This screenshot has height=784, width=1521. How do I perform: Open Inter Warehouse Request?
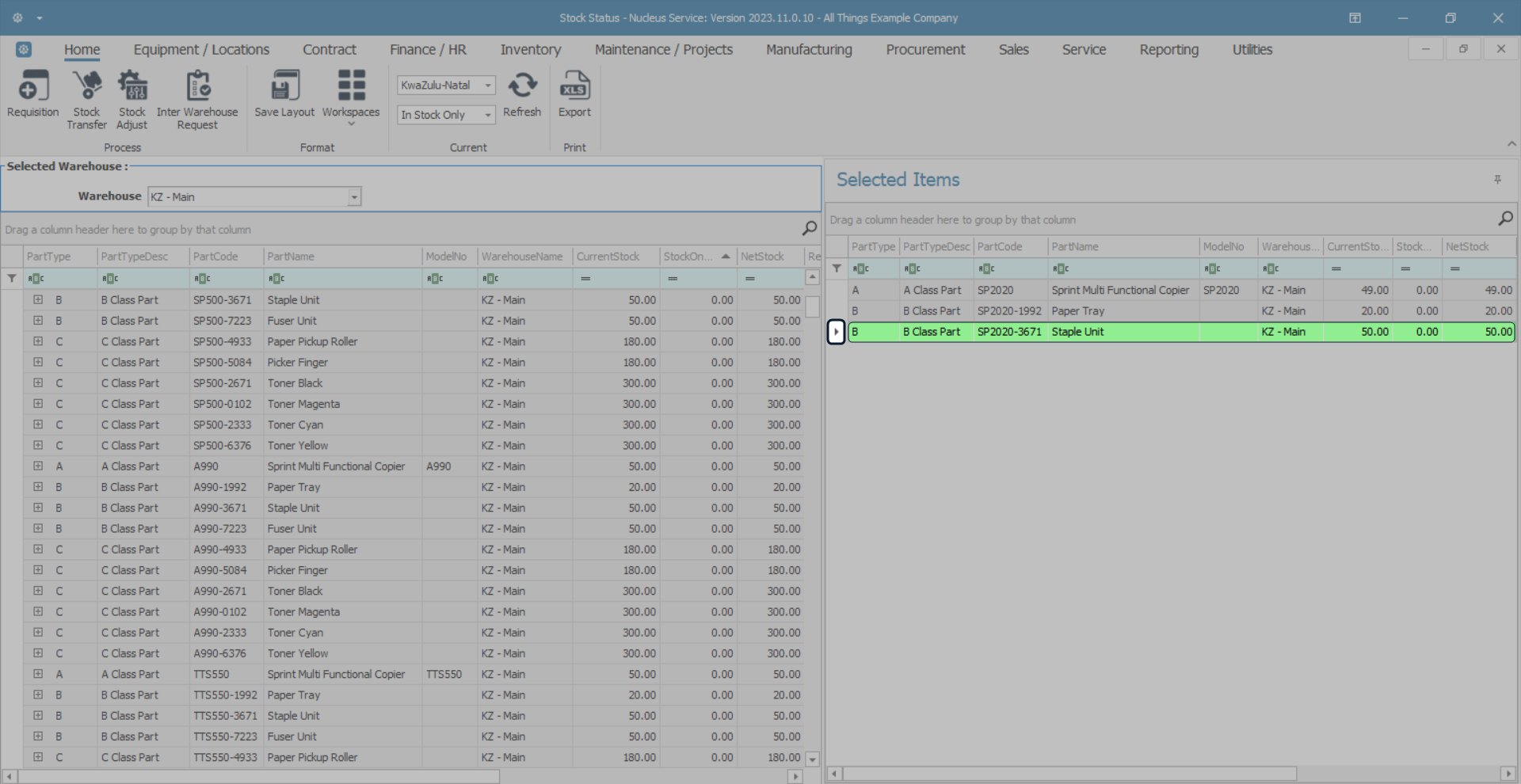[x=197, y=86]
